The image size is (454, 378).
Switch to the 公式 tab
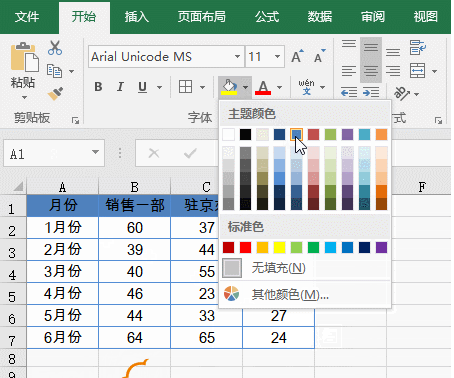click(x=267, y=17)
